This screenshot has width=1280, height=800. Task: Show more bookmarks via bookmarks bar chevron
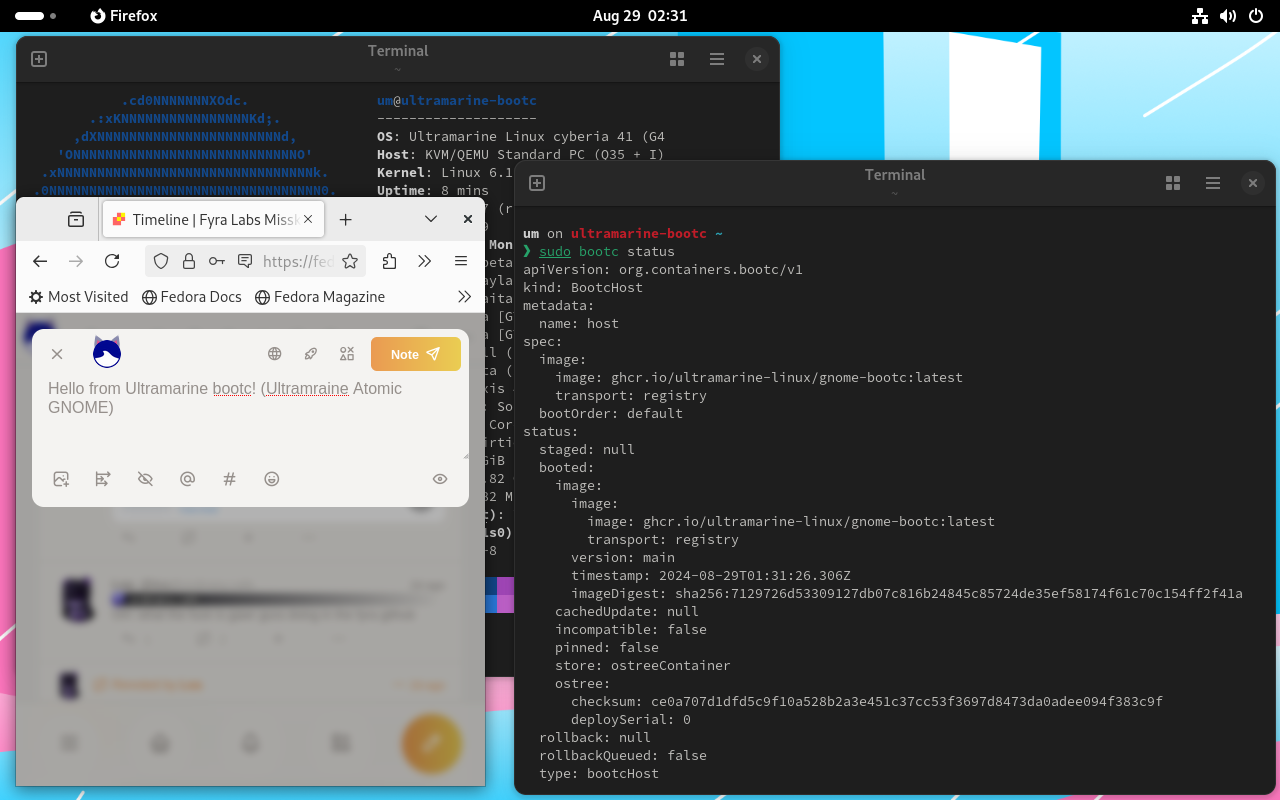point(464,297)
